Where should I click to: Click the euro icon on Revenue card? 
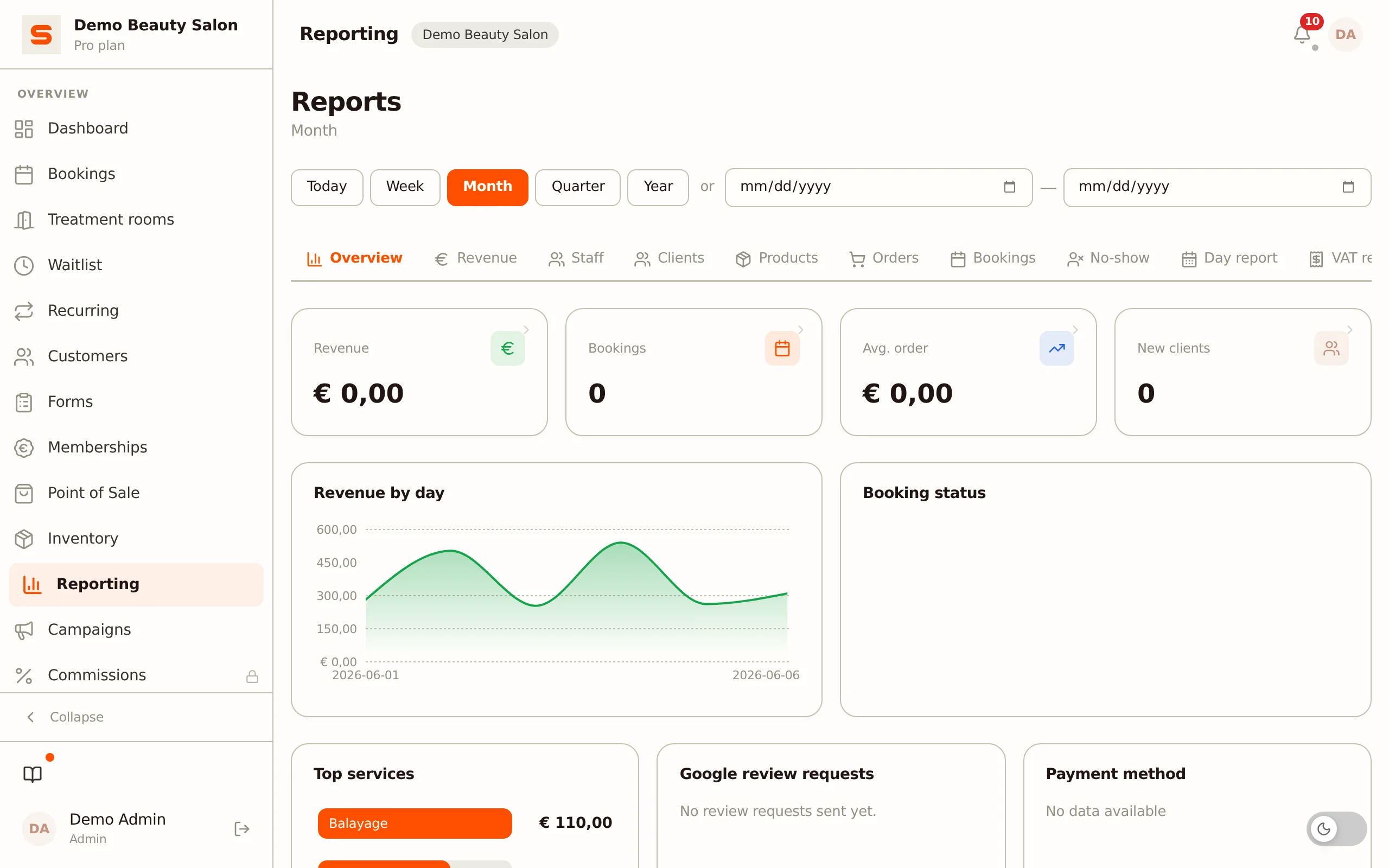pos(507,348)
